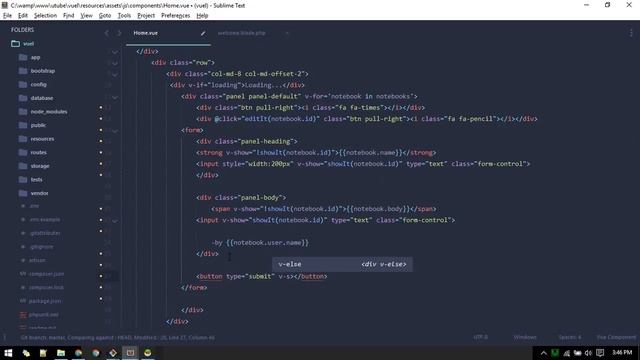Open the Find menu

click(69, 16)
